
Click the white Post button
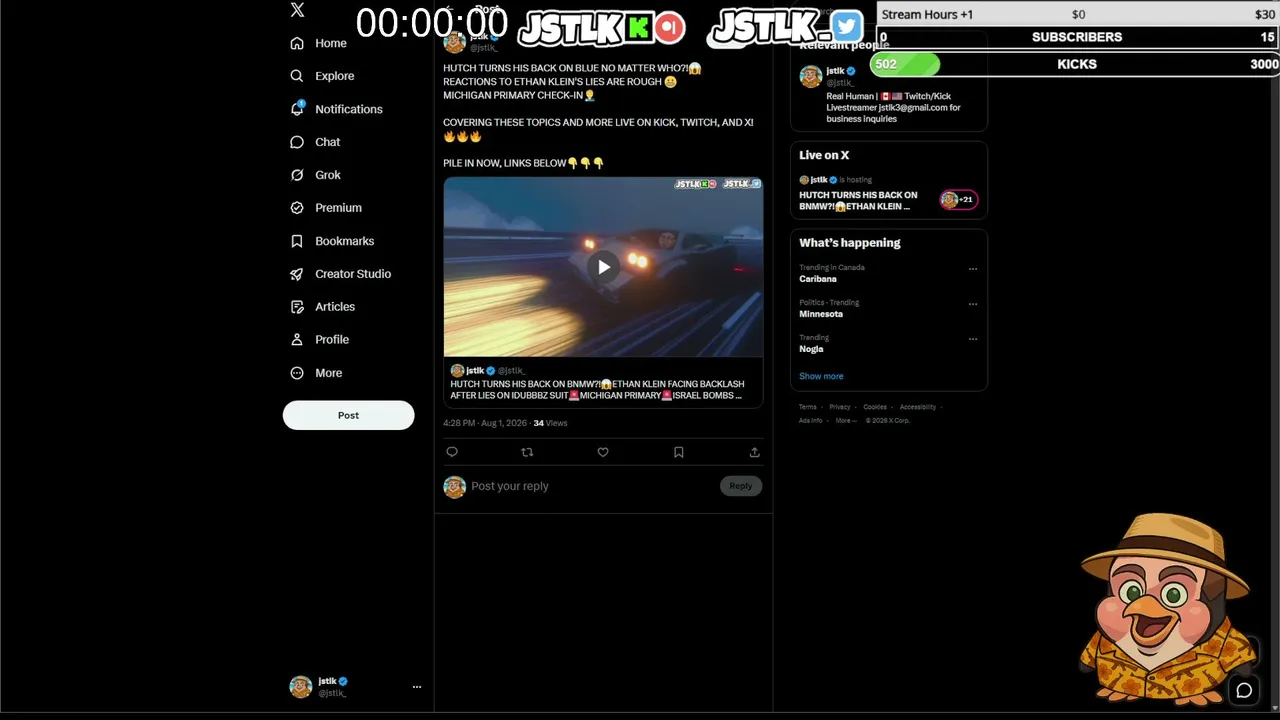click(x=348, y=415)
